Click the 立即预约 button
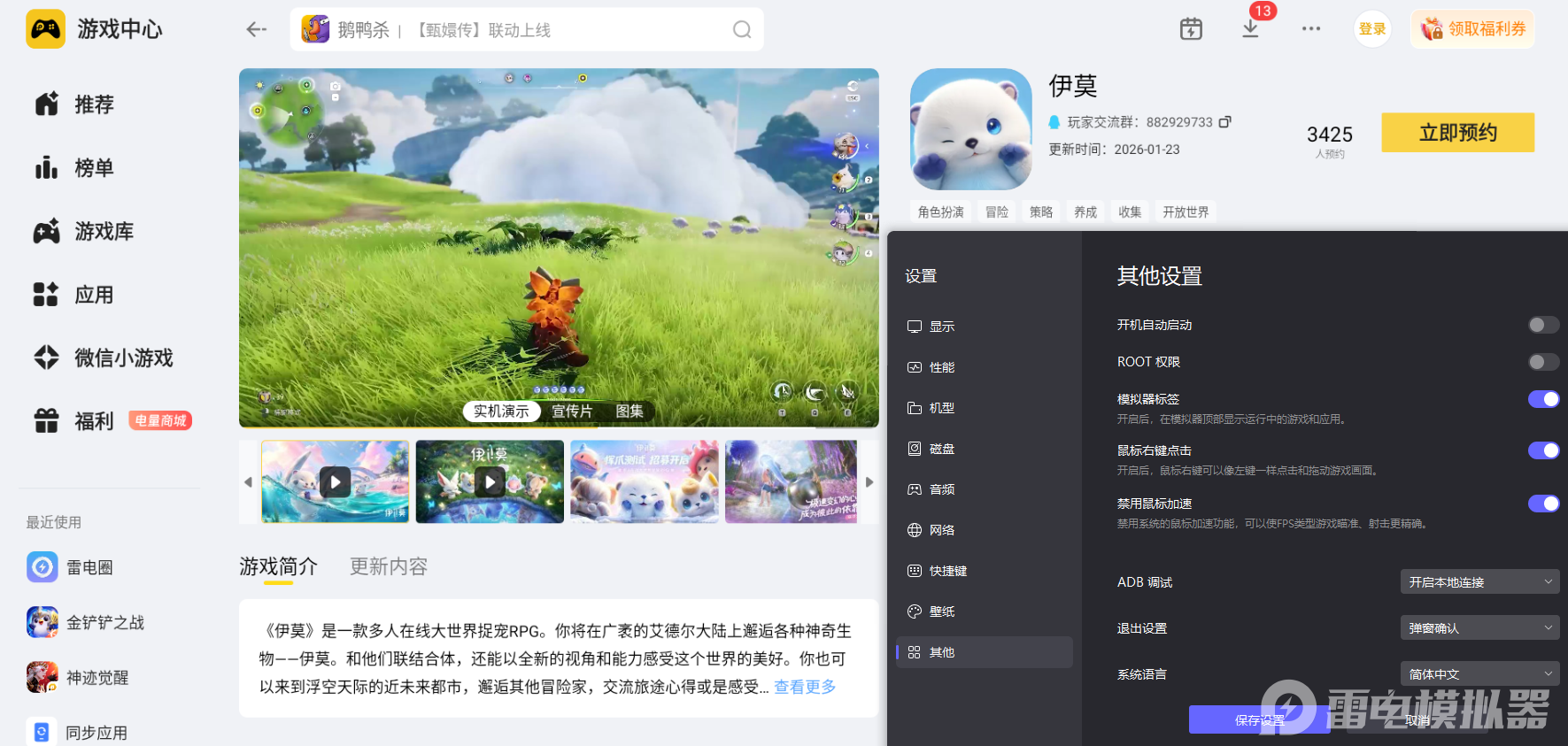The width and height of the screenshot is (1568, 746). pyautogui.click(x=1457, y=133)
